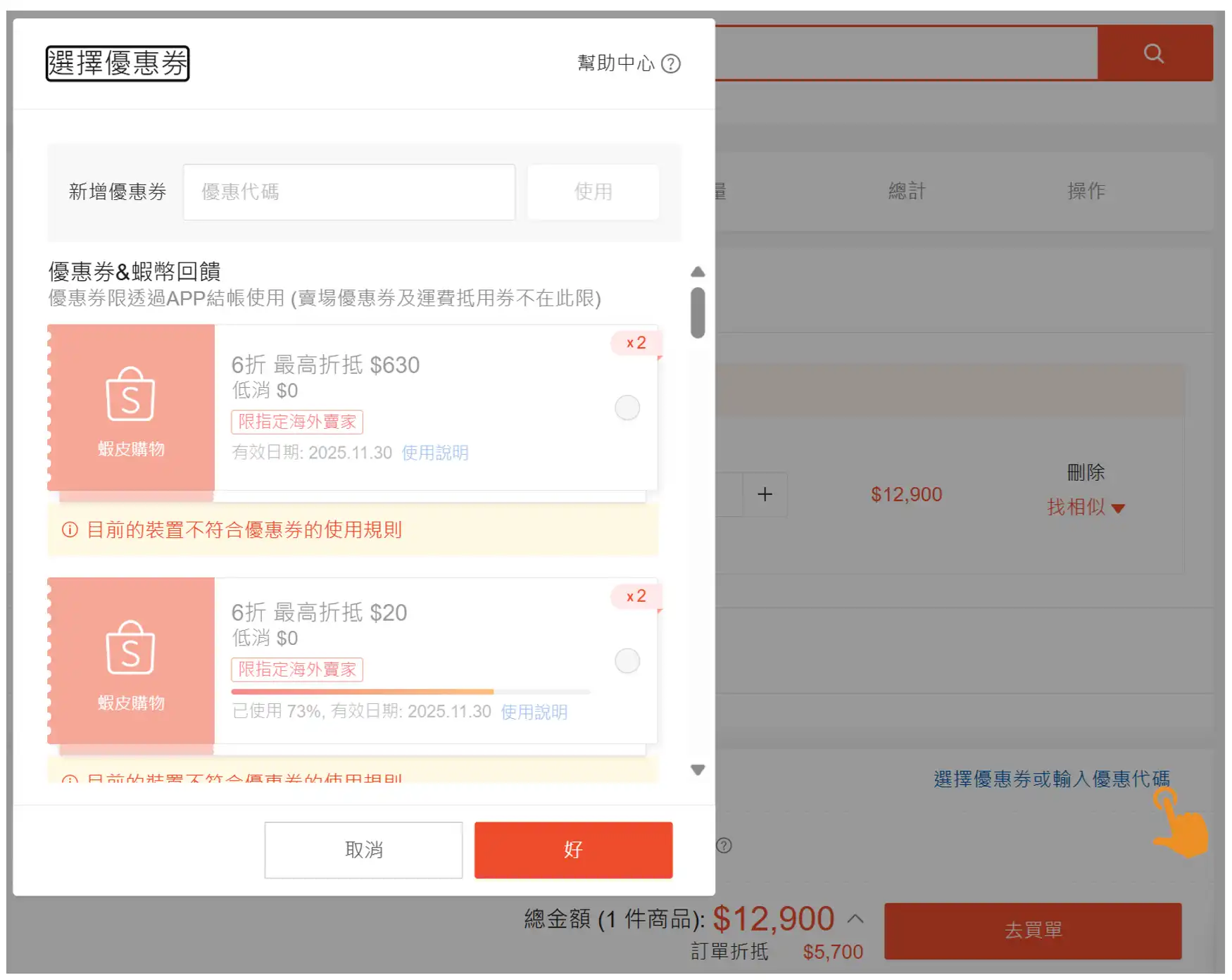The height and width of the screenshot is (980, 1232).
Task: Click the 限指定海外賣家 tag on $630 coupon
Action: [x=297, y=422]
